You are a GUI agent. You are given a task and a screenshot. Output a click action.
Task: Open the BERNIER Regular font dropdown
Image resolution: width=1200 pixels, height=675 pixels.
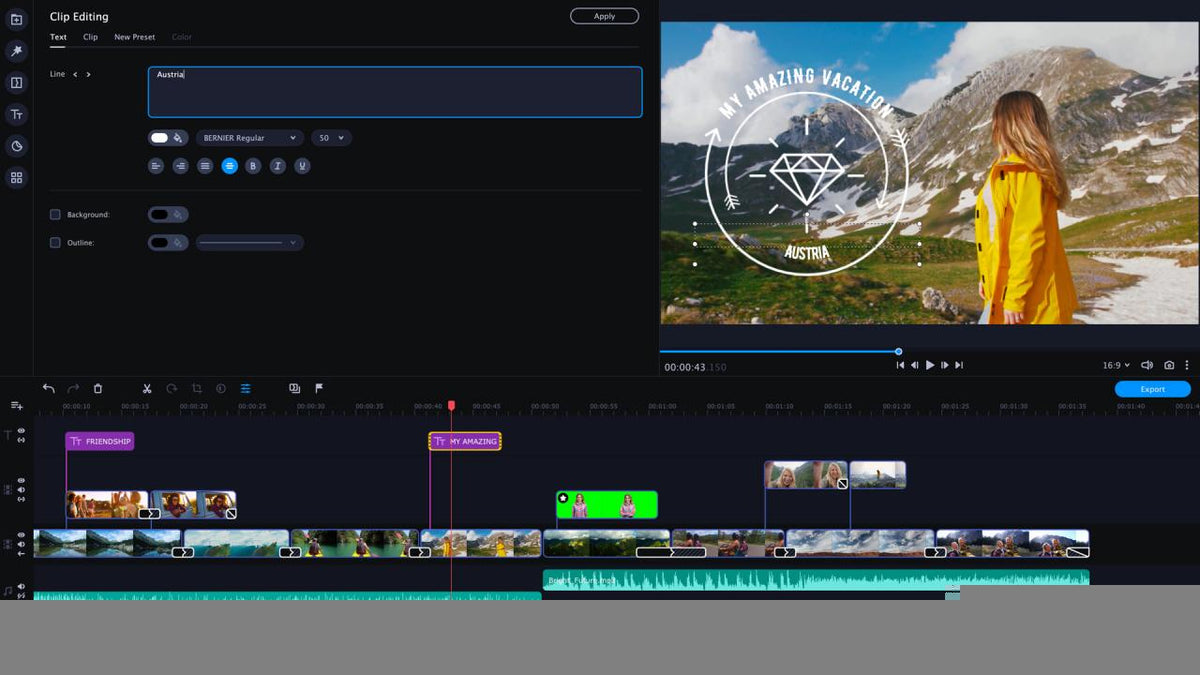(x=250, y=138)
